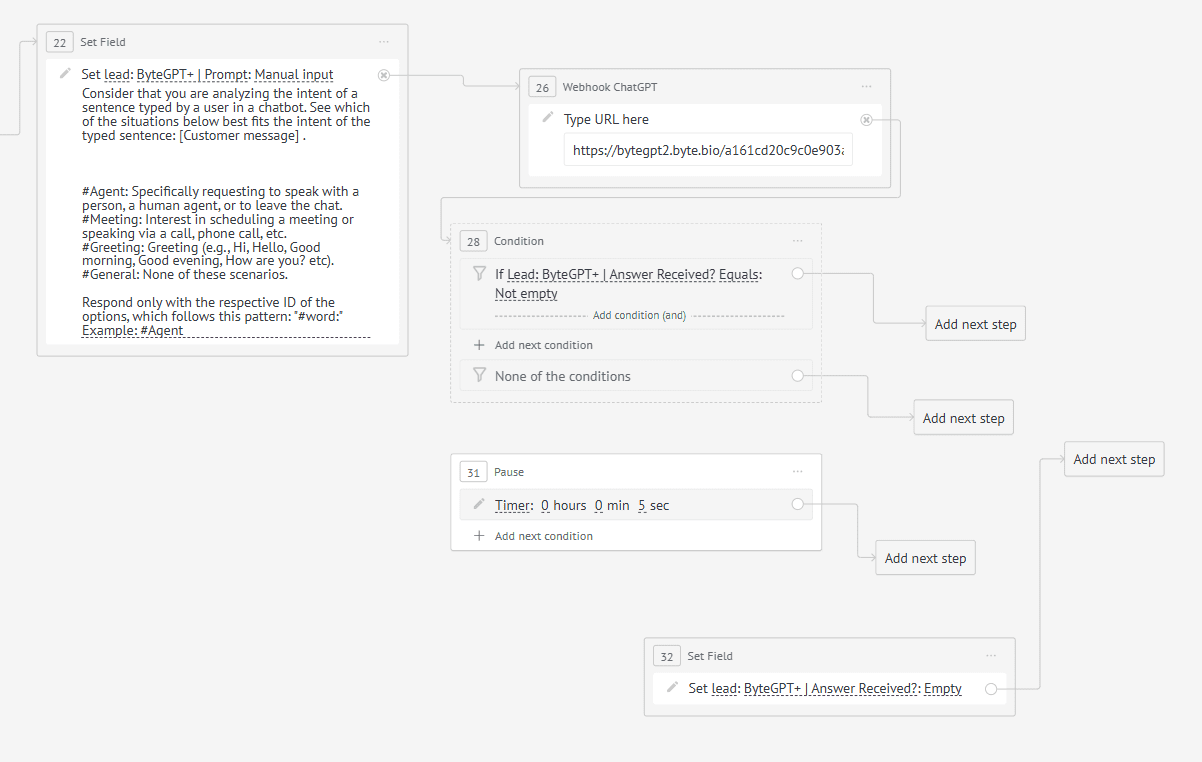Viewport: 1202px width, 762px height.
Task: Change the Equals operator in the condition
Action: coord(740,274)
